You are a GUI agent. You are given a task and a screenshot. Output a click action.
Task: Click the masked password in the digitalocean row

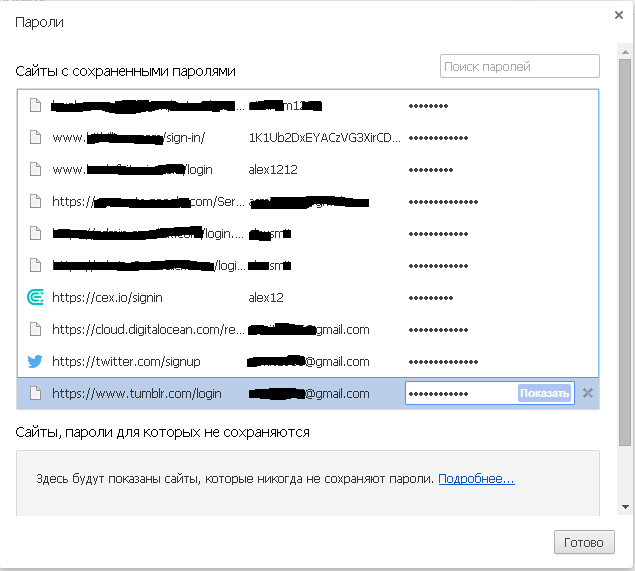[438, 330]
